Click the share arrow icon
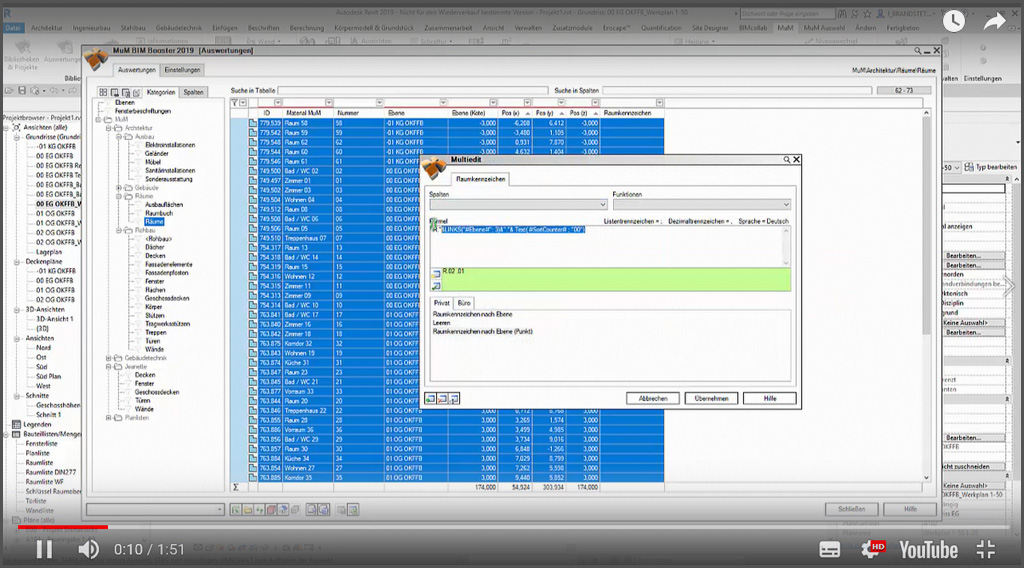Screen dimensions: 1024x568 click(x=997, y=21)
